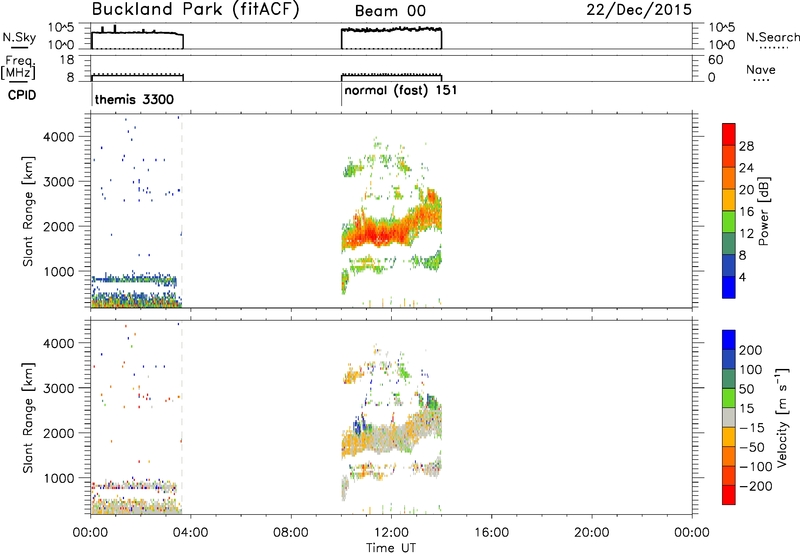Viewport: 800px width, 554px height.
Task: Click the "1000" tick of power panel
Action: (59, 271)
